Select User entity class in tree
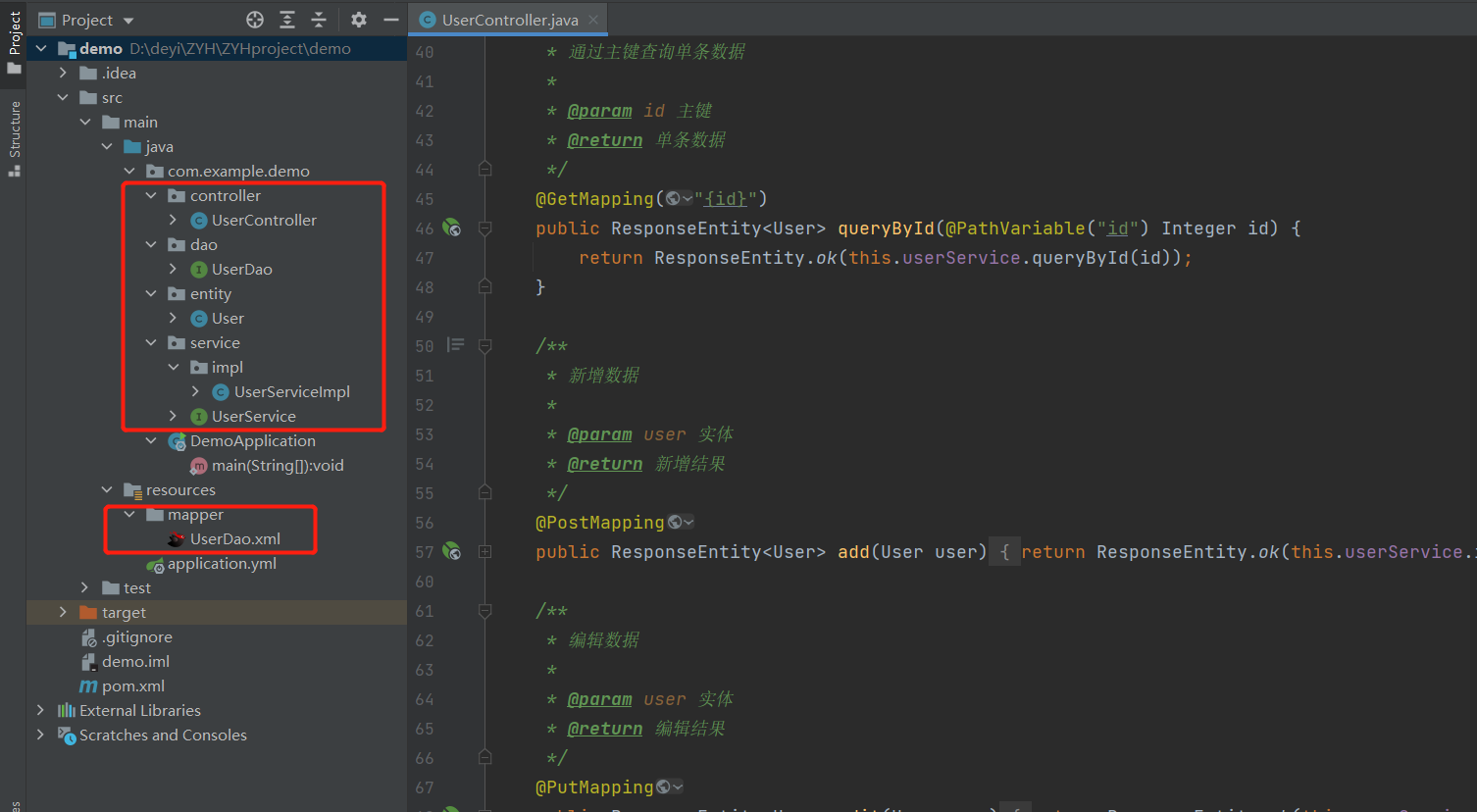The width and height of the screenshot is (1477, 812). coord(228,318)
